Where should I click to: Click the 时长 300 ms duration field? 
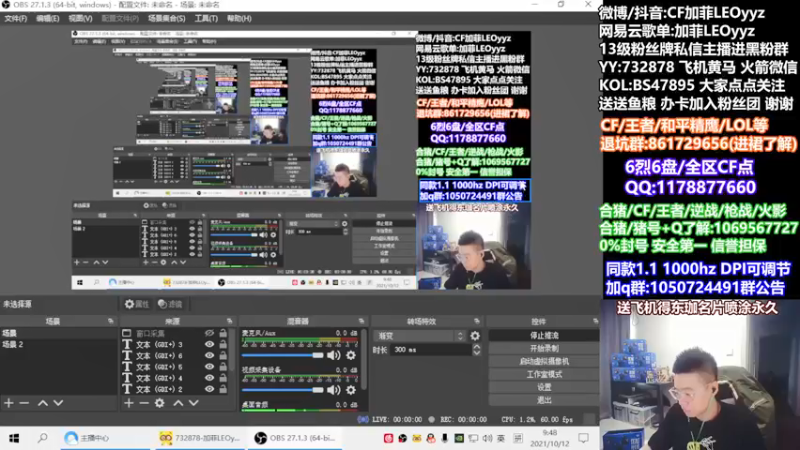(432, 350)
